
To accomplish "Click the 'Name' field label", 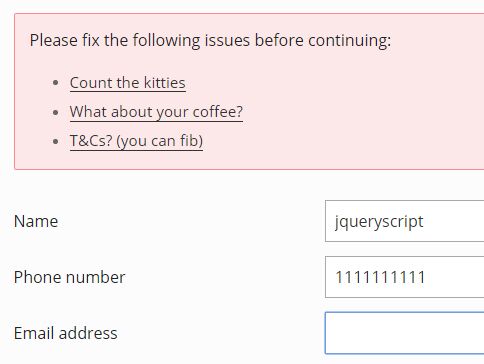I will point(36,221).
